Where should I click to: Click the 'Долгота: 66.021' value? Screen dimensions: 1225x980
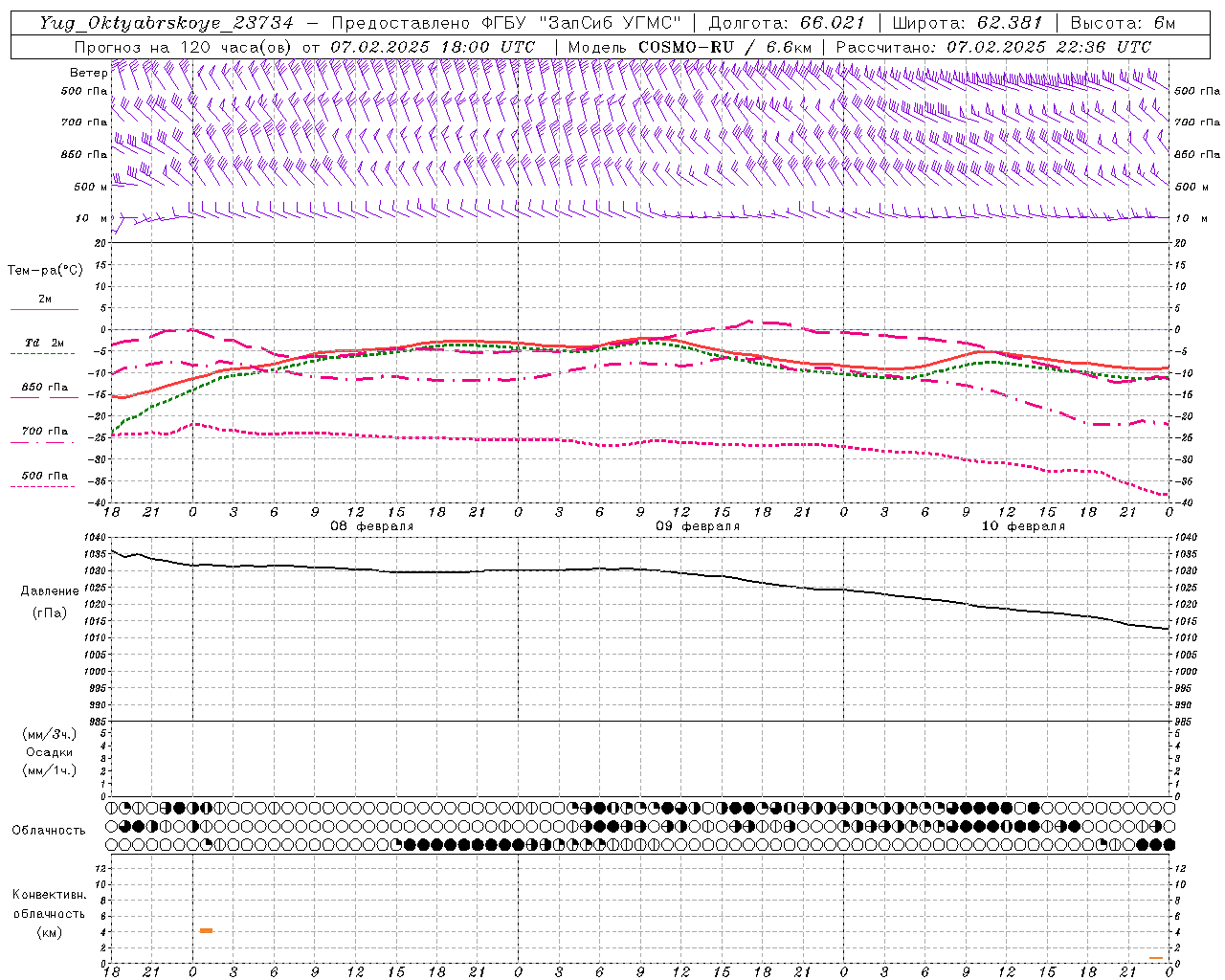pos(788,23)
